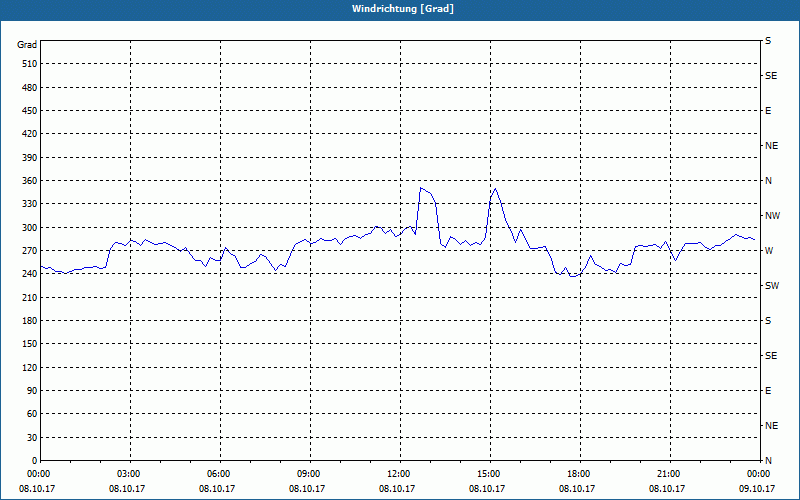Select the SW compass label on the right axis

tap(772, 286)
